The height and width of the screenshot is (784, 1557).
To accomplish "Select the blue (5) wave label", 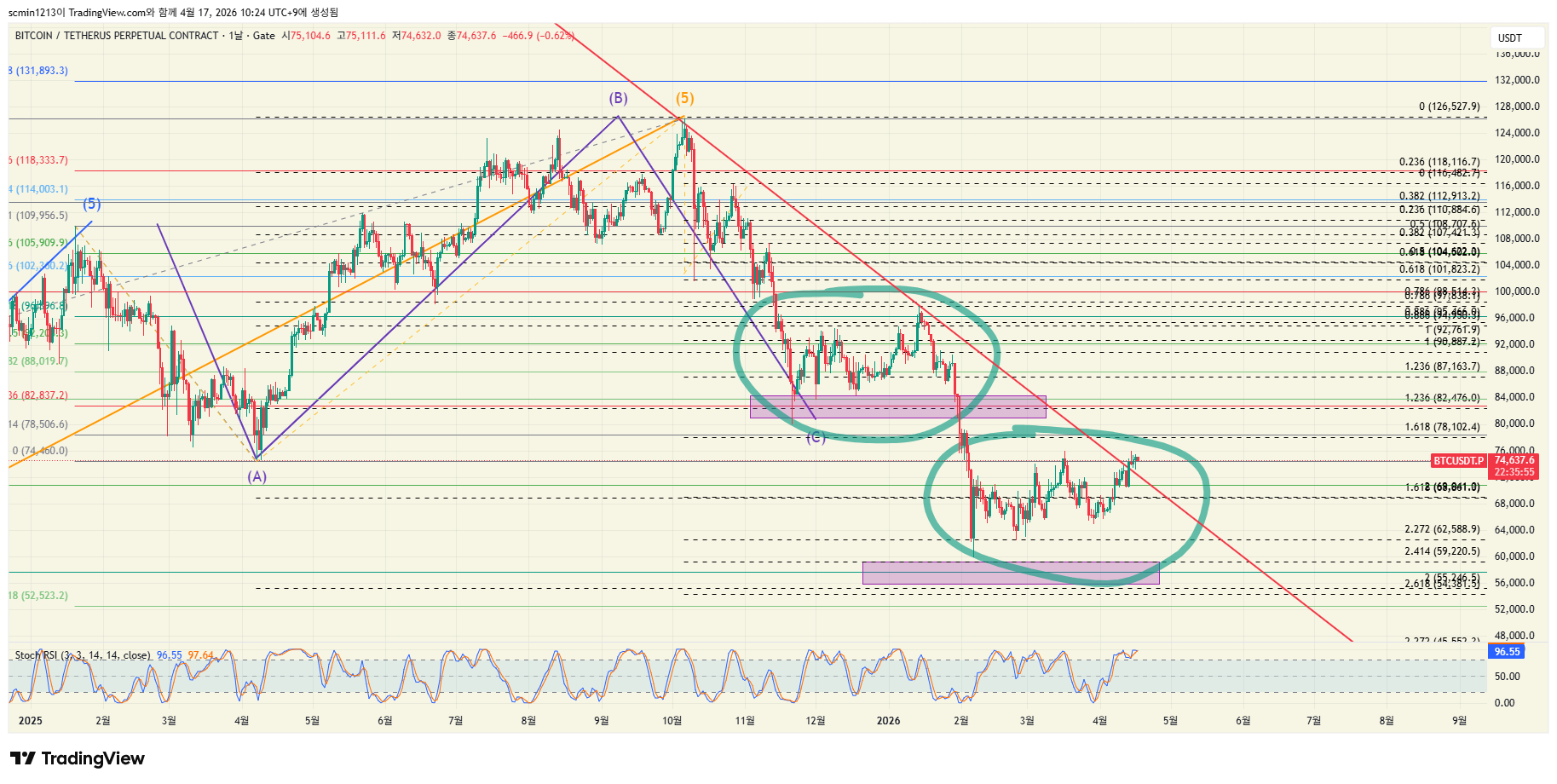I will [92, 204].
